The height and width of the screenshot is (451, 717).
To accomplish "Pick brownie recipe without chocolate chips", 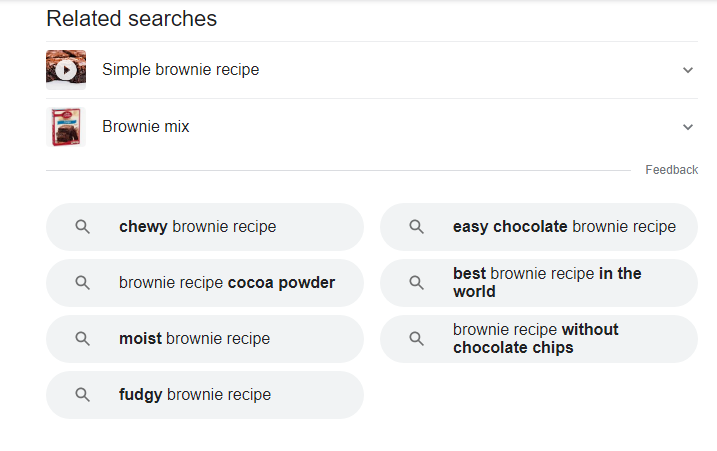I will (535, 339).
